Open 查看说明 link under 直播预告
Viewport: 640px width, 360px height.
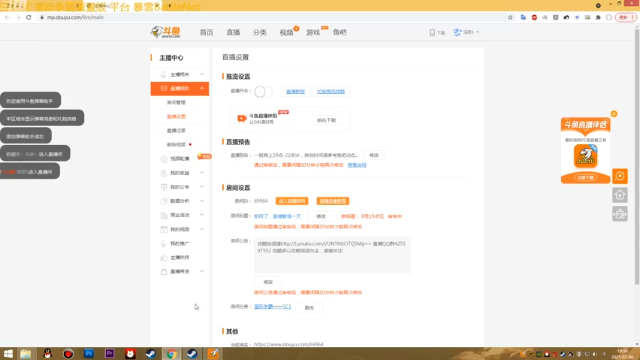coord(357,165)
